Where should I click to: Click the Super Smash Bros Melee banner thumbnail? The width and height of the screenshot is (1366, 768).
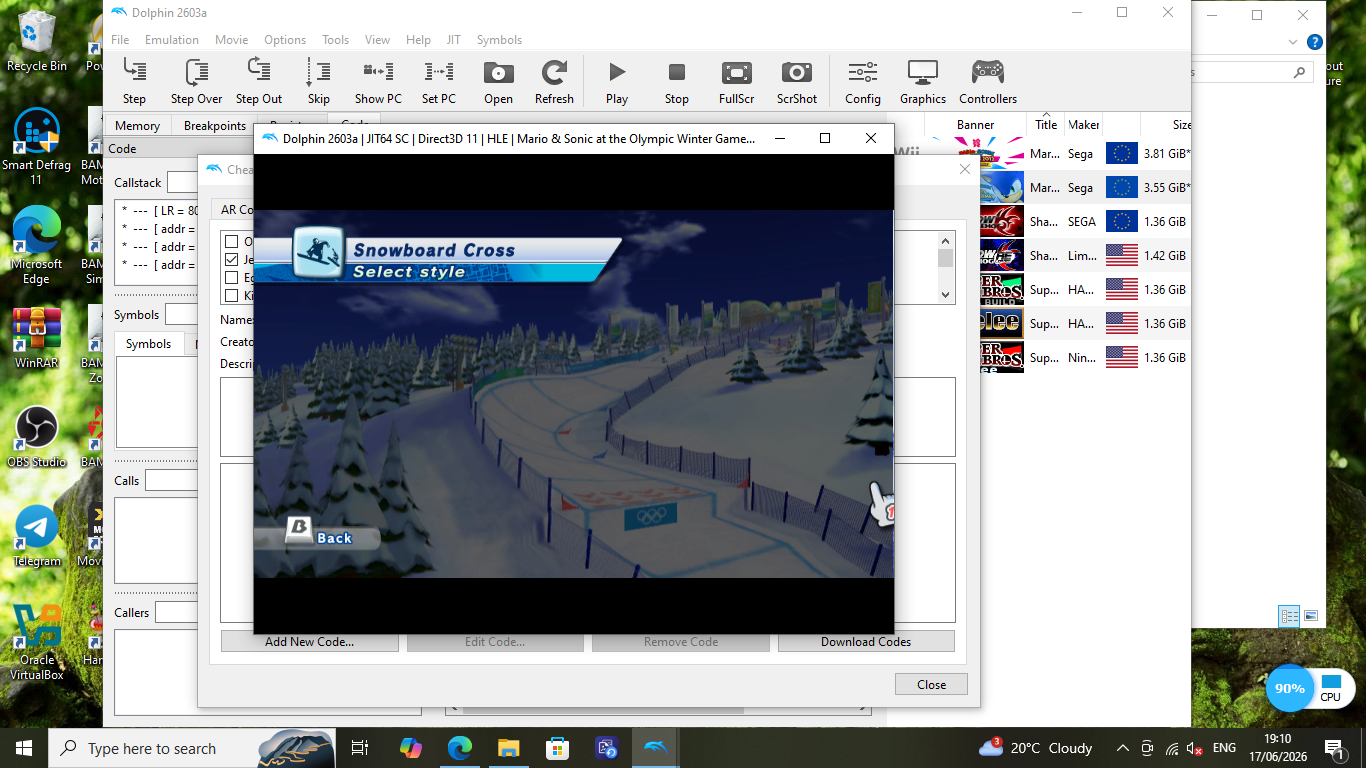point(1002,324)
